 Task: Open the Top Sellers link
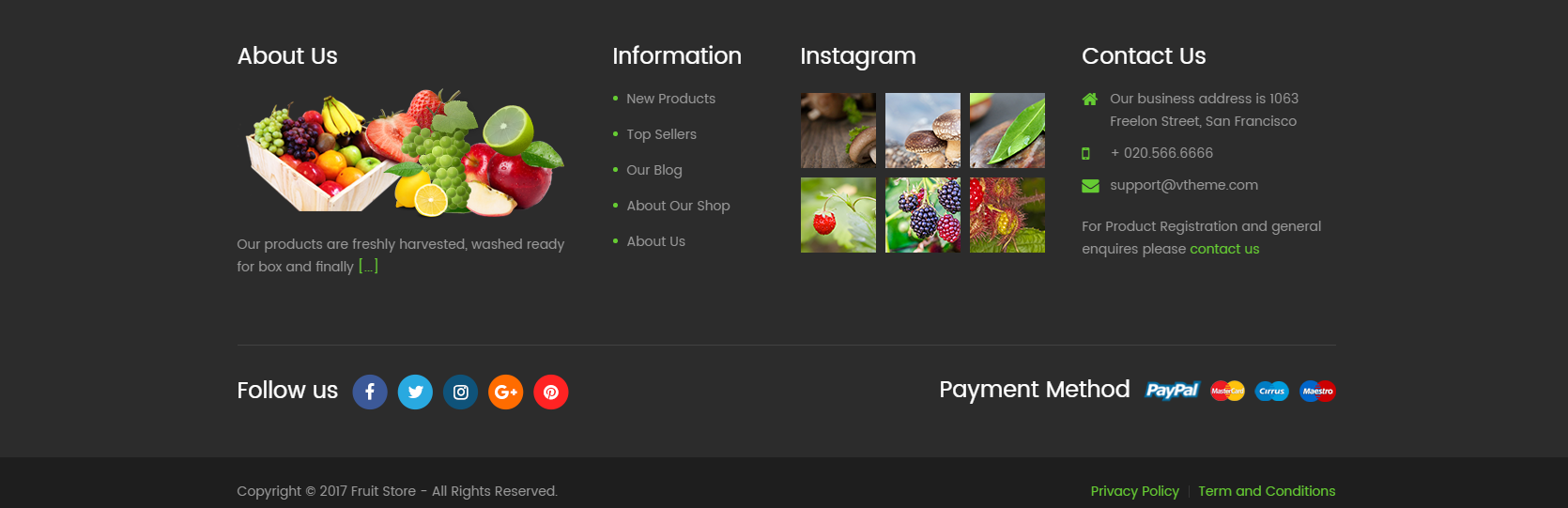pyautogui.click(x=661, y=134)
